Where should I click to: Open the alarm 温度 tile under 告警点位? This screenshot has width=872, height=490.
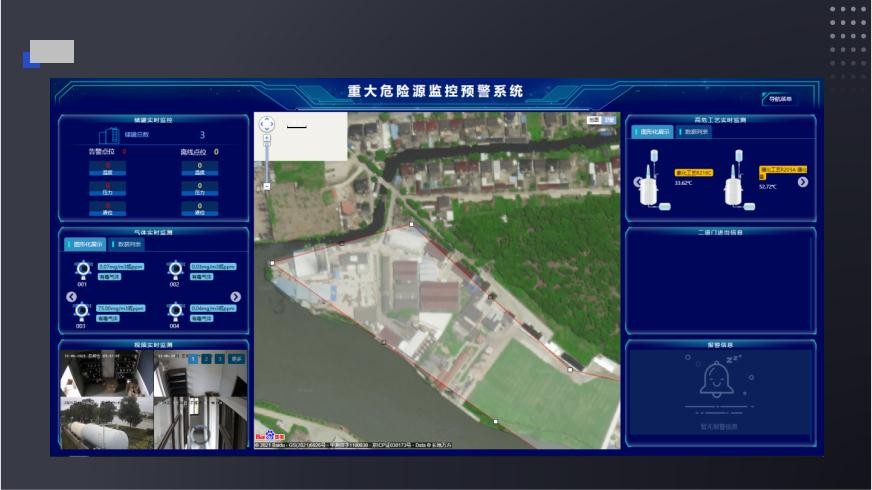tap(107, 169)
